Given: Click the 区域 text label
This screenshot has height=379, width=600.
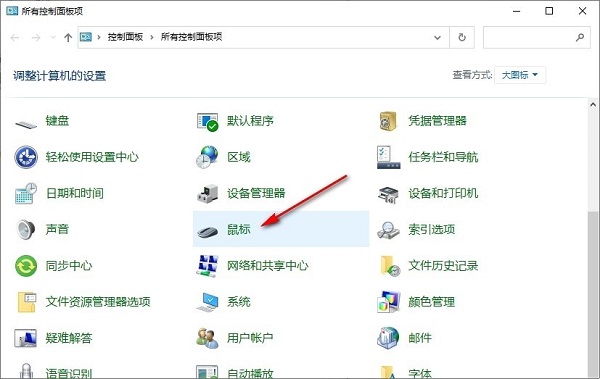Looking at the screenshot, I should [239, 157].
